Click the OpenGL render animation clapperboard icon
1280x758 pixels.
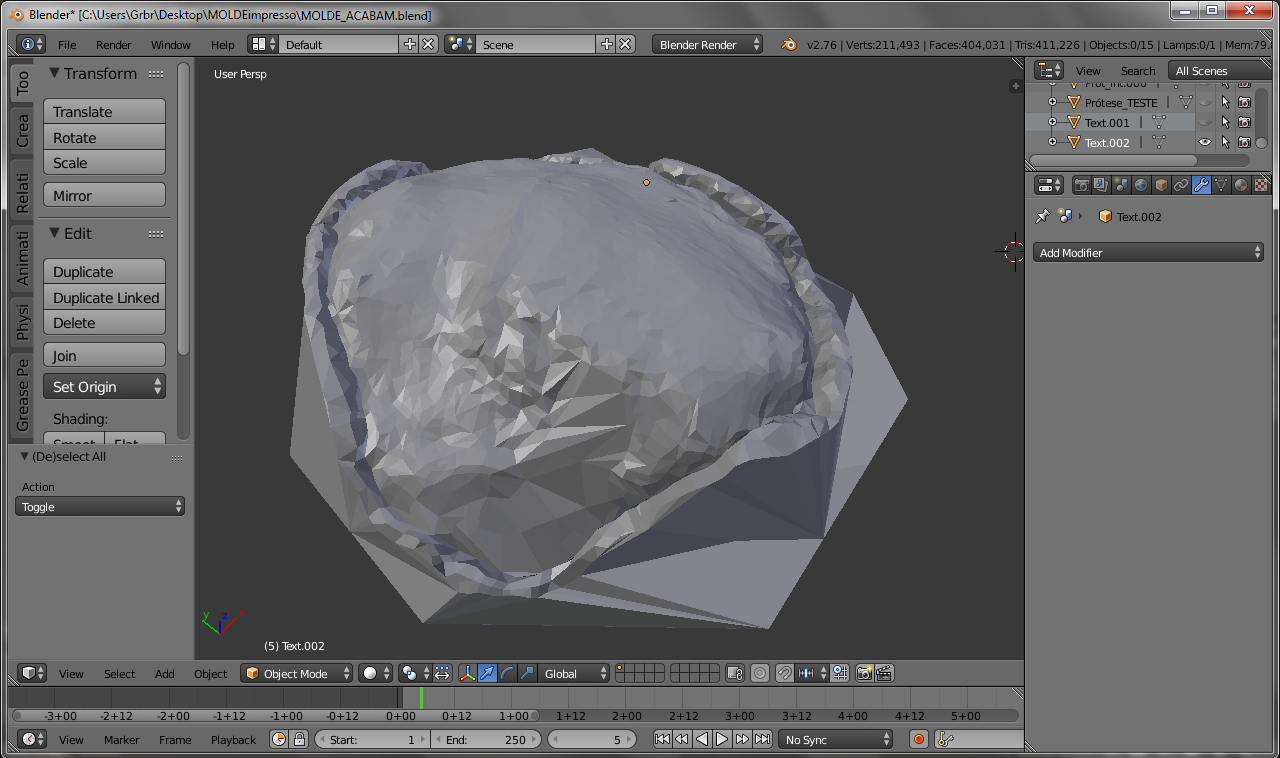coord(884,673)
